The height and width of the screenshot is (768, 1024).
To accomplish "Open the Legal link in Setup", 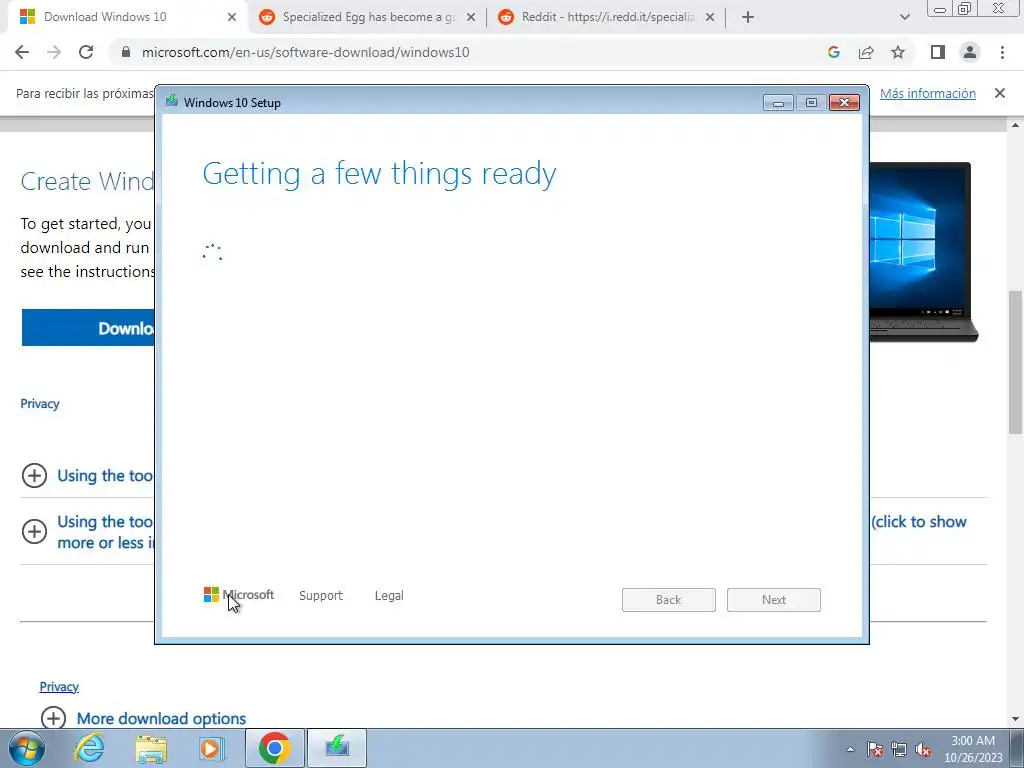I will click(389, 596).
